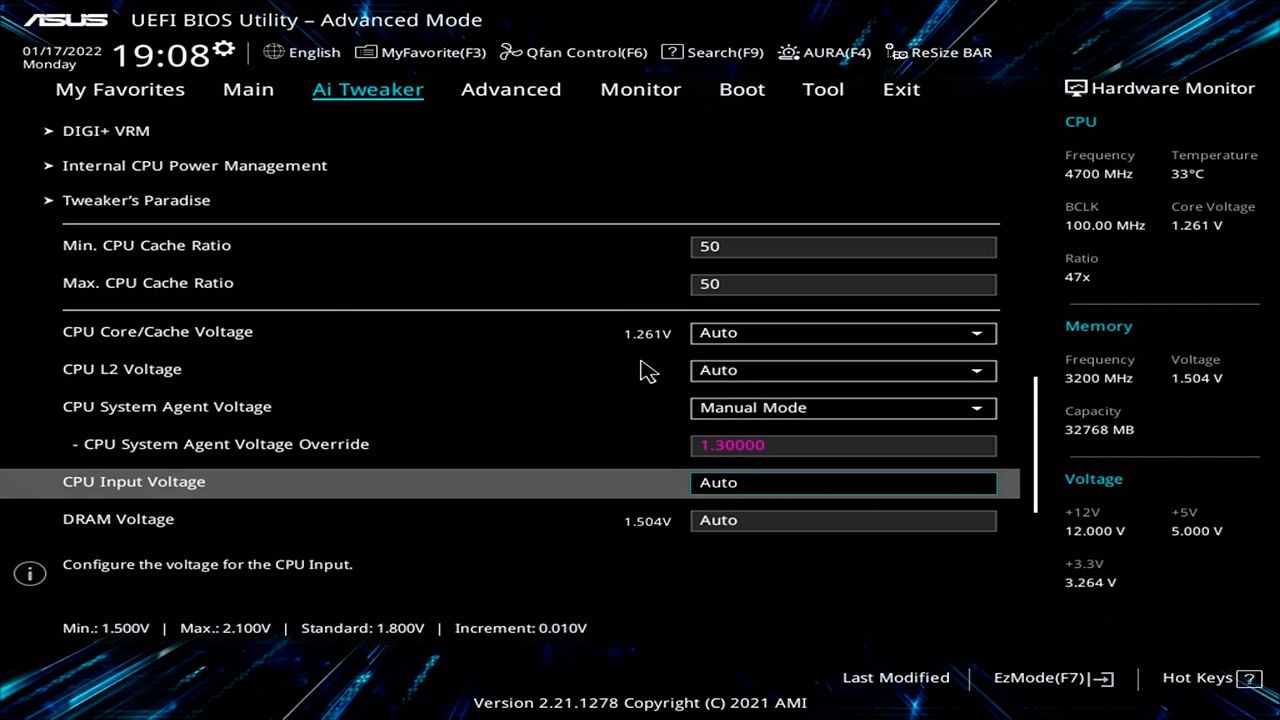Switch to EzMode(F7)
Image resolution: width=1280 pixels, height=720 pixels.
[x=1053, y=678]
